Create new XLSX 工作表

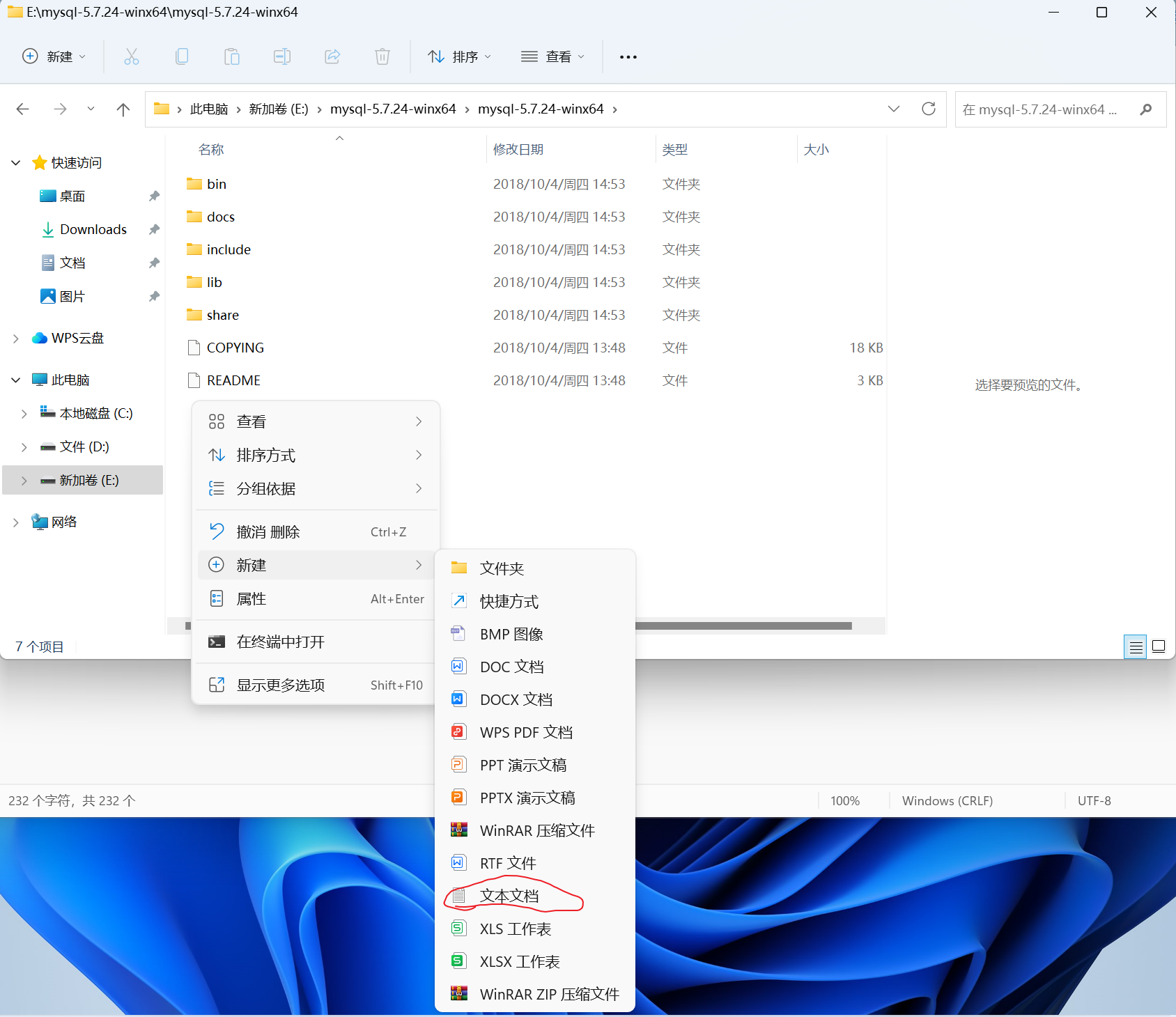pos(535,961)
